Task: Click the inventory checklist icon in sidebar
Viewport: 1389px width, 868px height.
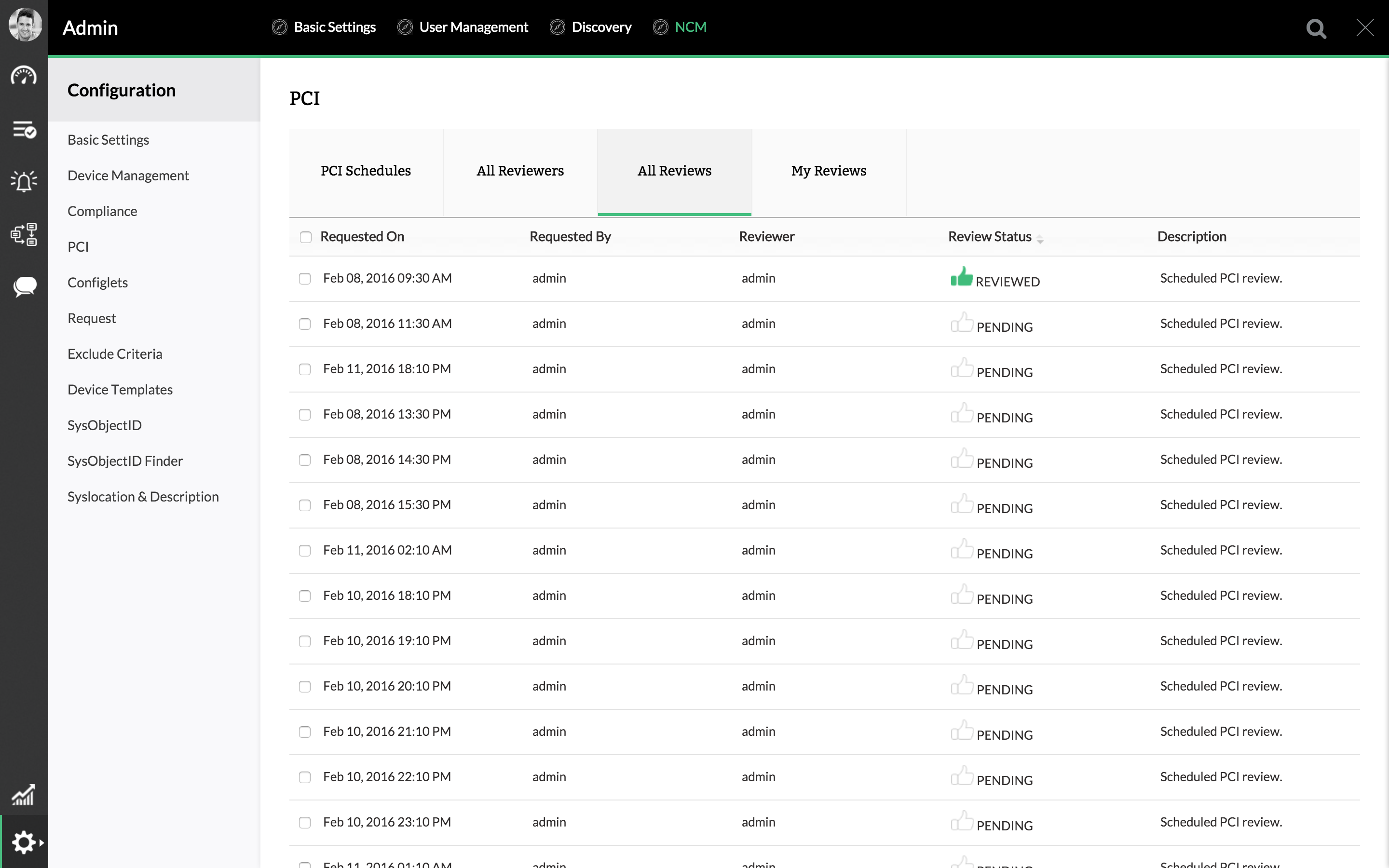Action: pyautogui.click(x=24, y=130)
